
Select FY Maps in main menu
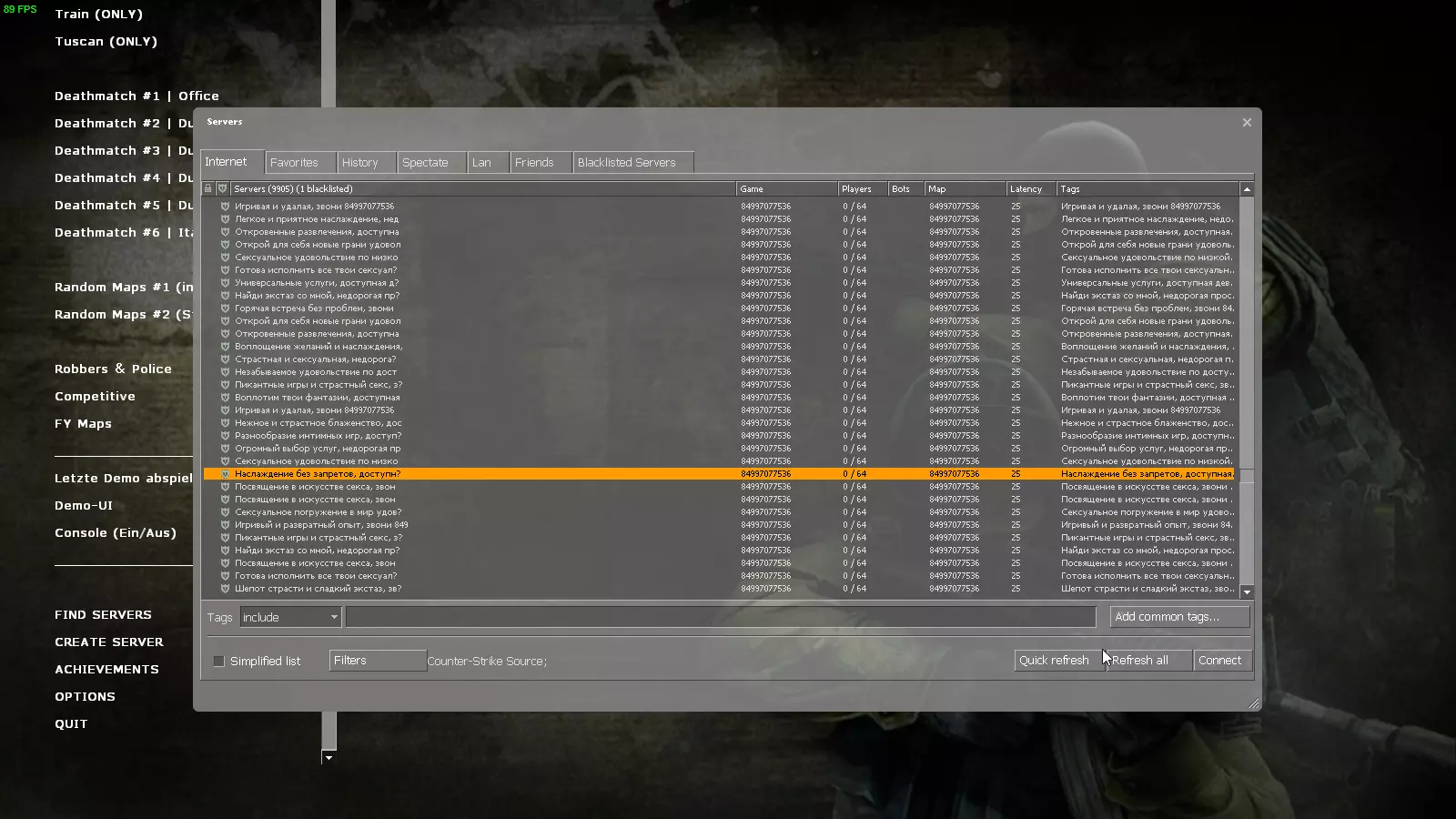click(x=83, y=424)
